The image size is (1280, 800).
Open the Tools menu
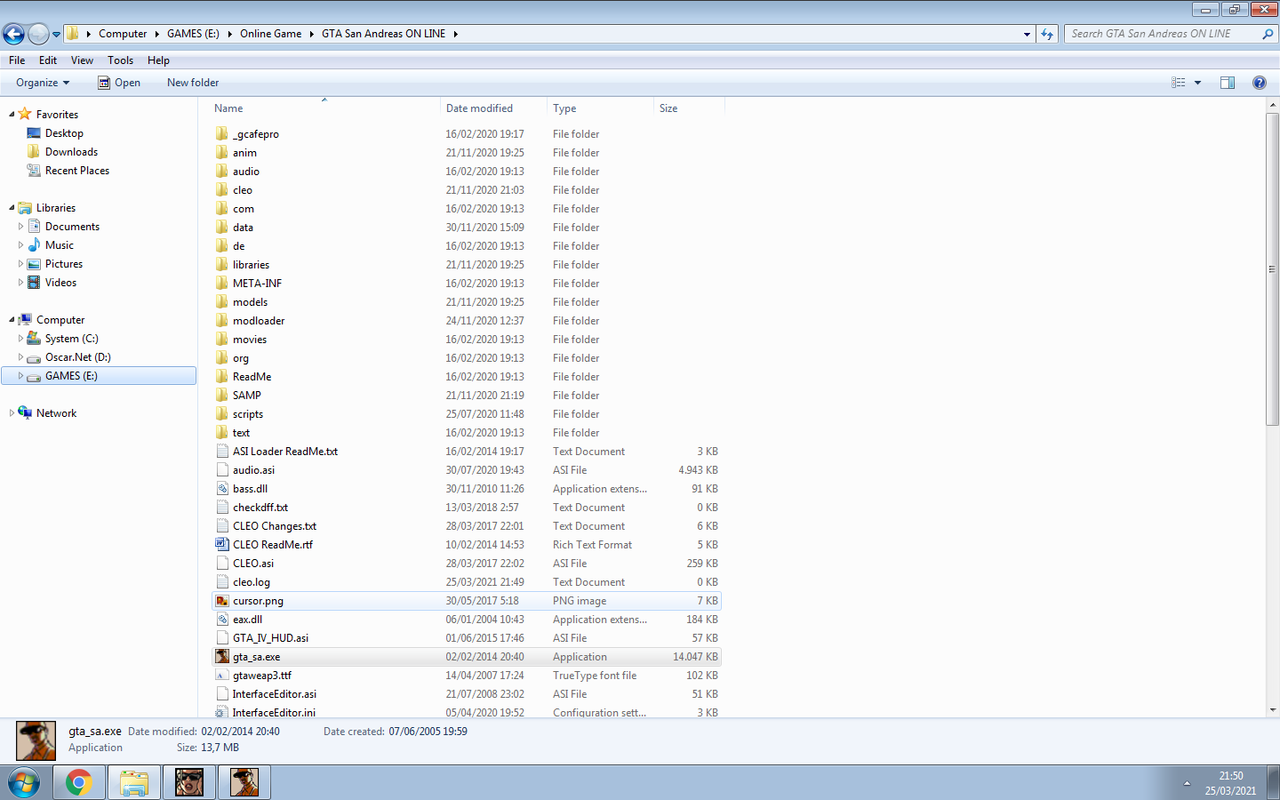click(121, 60)
